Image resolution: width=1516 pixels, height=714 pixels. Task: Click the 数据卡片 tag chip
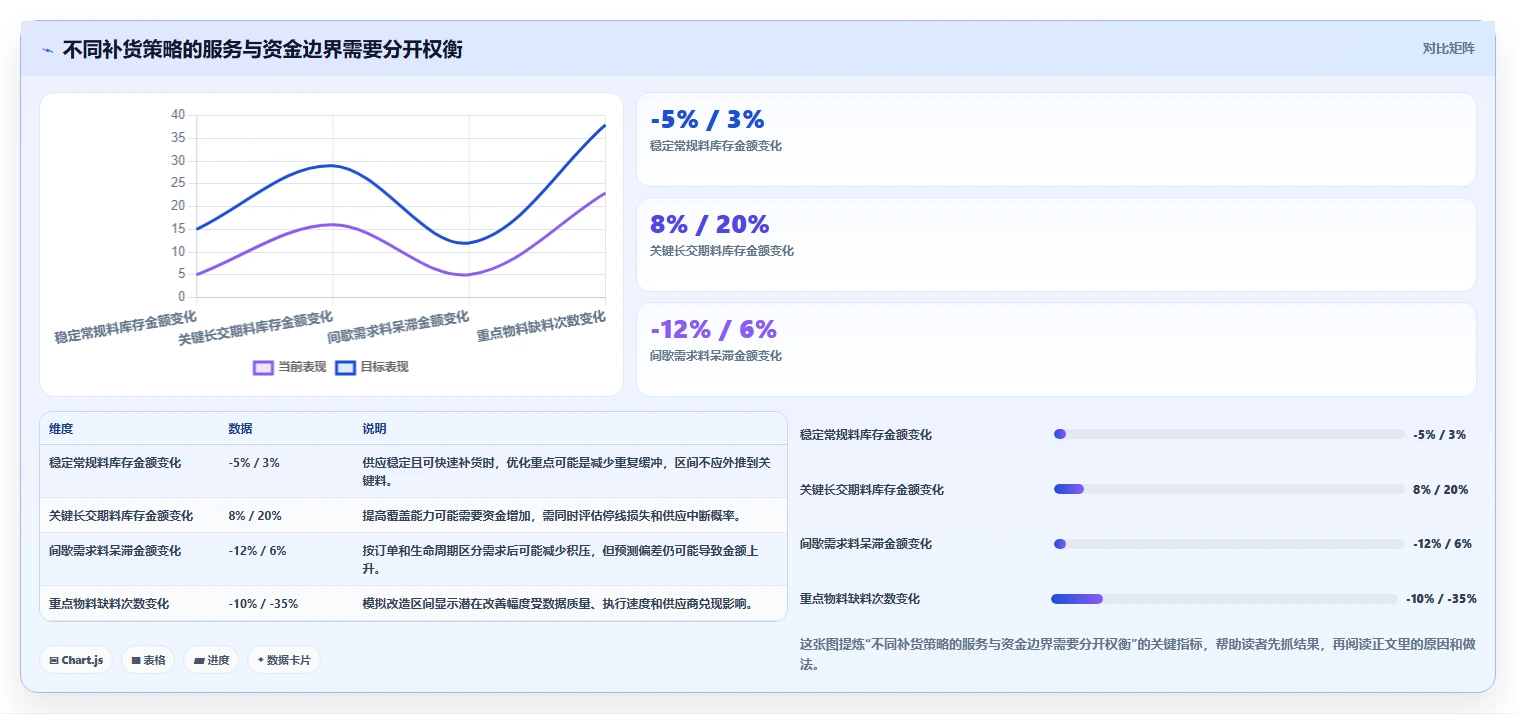pyautogui.click(x=284, y=660)
